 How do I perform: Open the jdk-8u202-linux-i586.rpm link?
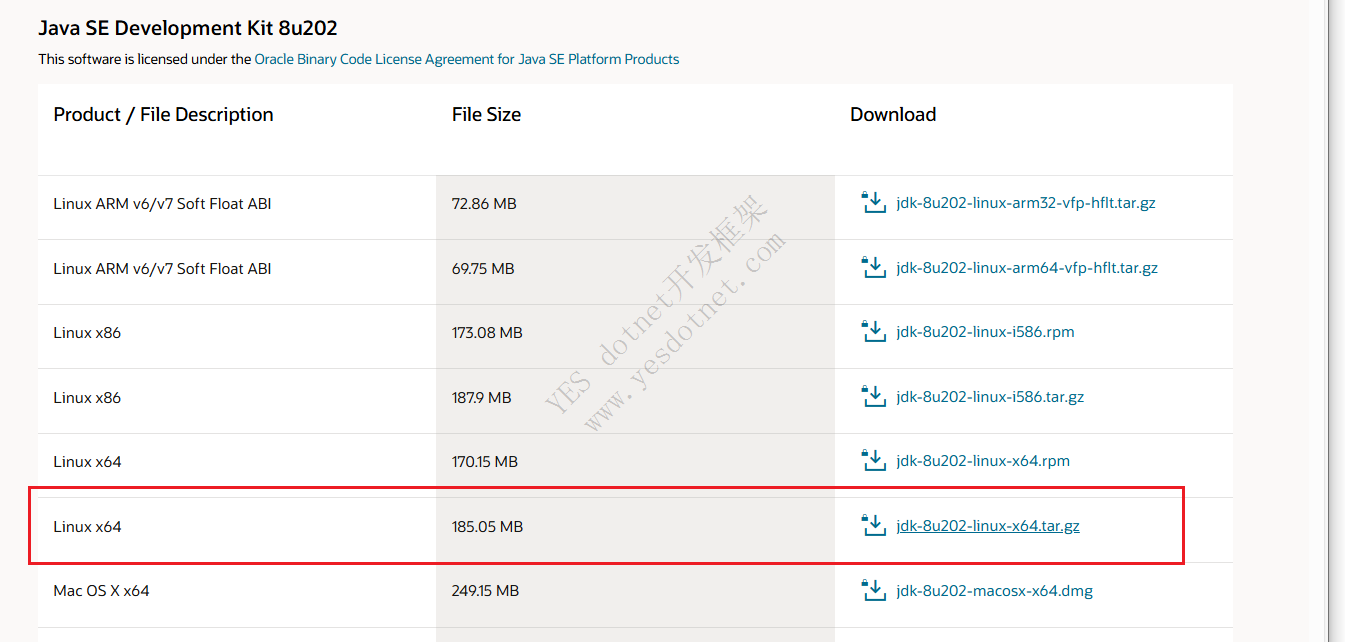986,332
